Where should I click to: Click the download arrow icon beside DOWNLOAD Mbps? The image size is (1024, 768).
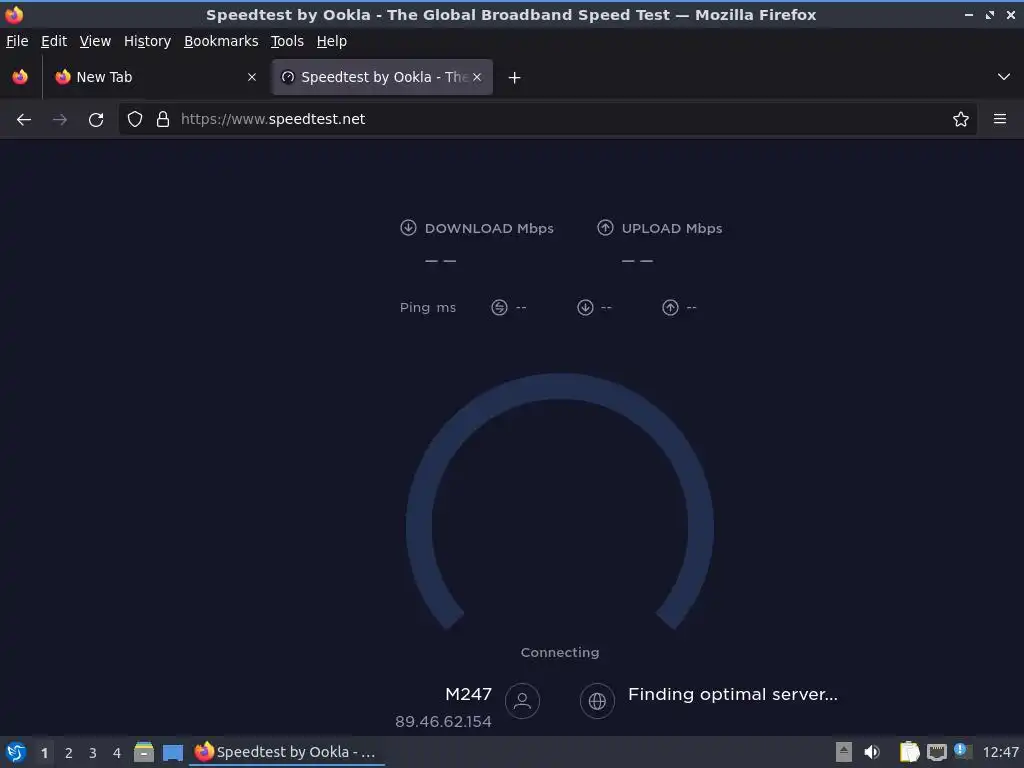click(x=408, y=227)
